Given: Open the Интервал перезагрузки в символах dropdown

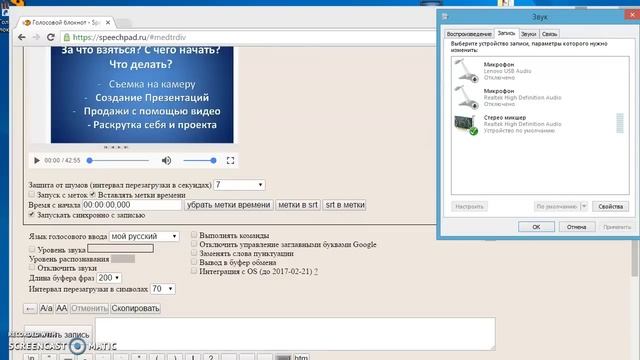Looking at the screenshot, I should pyautogui.click(x=162, y=289).
